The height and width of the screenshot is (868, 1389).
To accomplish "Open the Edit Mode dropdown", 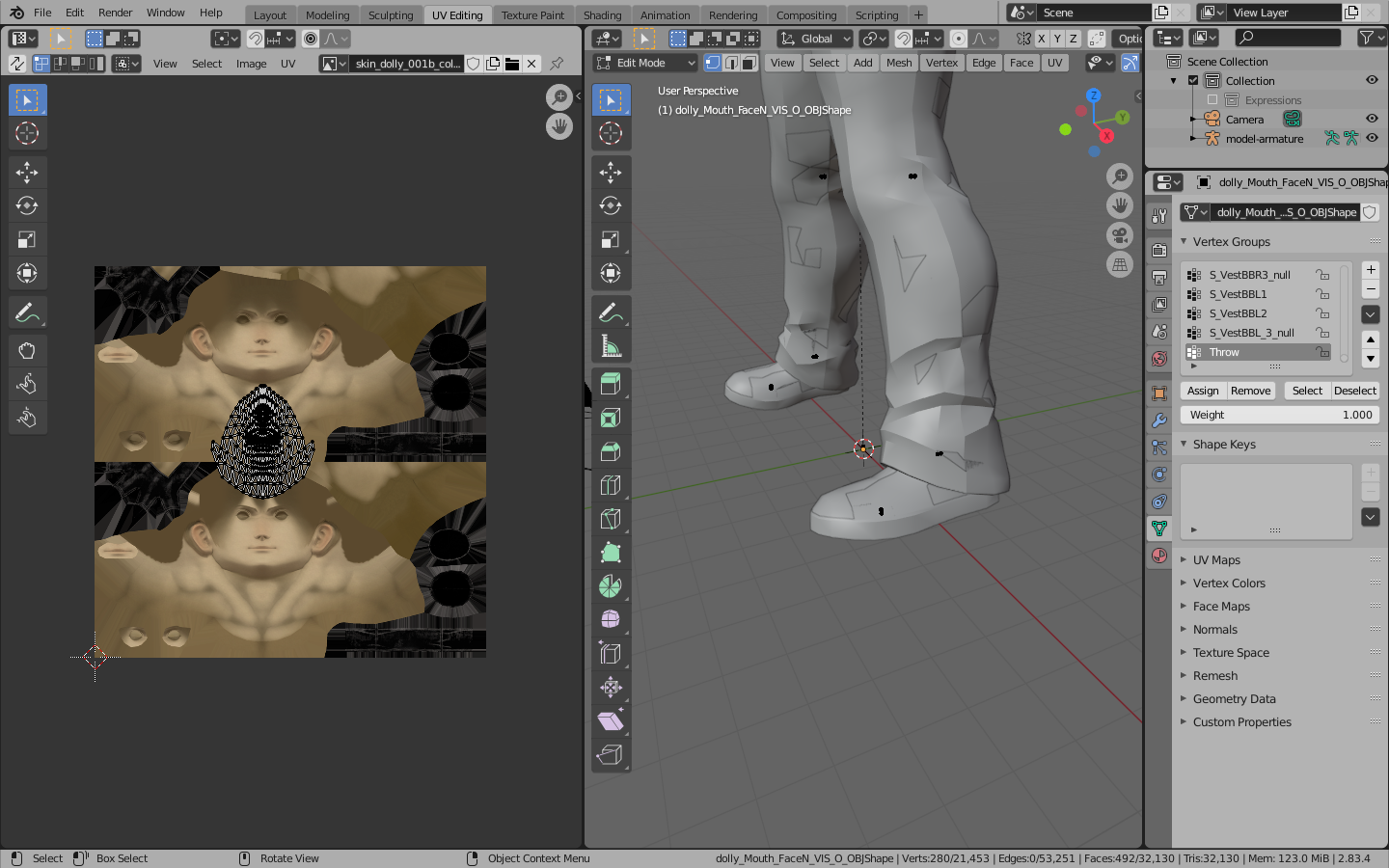I will tap(644, 63).
